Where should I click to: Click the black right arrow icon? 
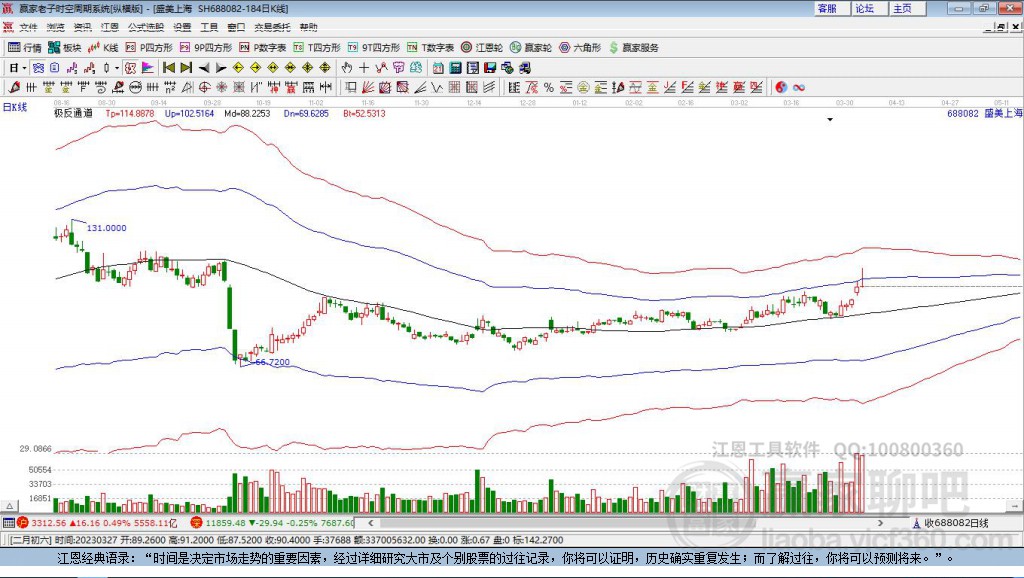click(221, 68)
